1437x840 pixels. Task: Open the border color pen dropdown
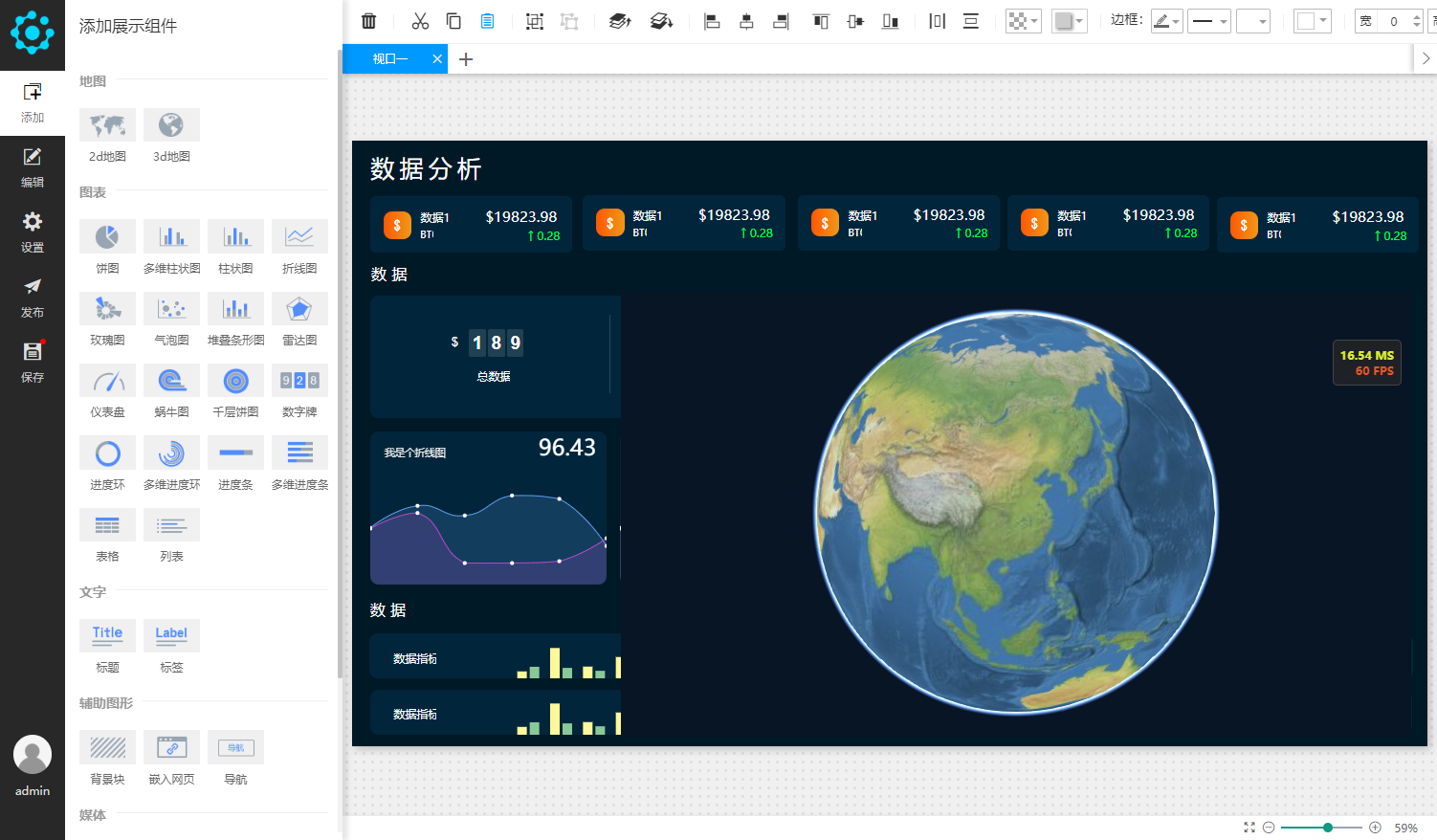[x=1166, y=21]
